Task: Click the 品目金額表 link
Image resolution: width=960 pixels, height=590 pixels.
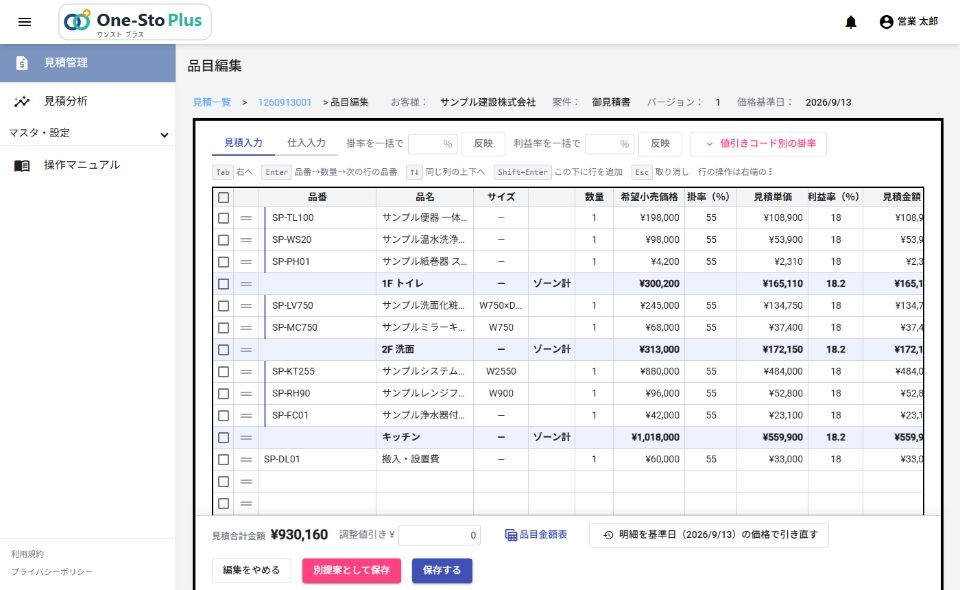Action: tap(536, 535)
